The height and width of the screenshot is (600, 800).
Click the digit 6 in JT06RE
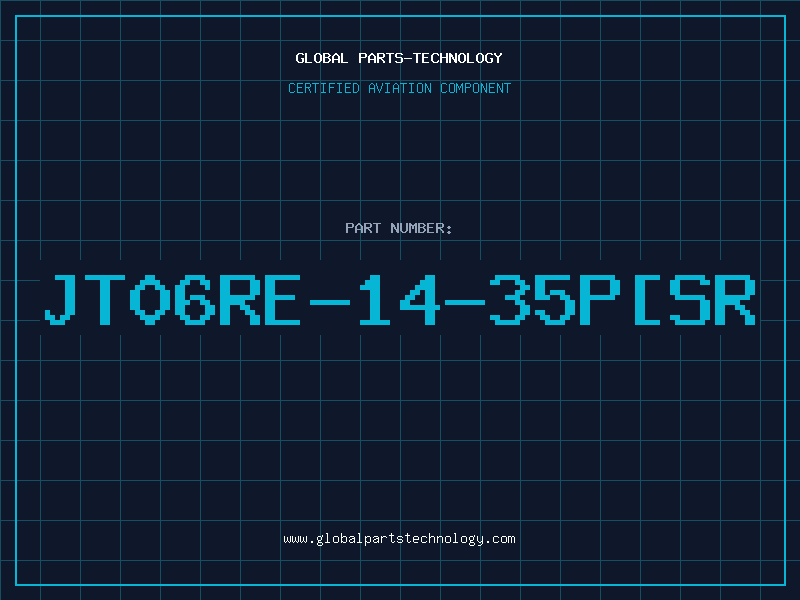point(195,299)
